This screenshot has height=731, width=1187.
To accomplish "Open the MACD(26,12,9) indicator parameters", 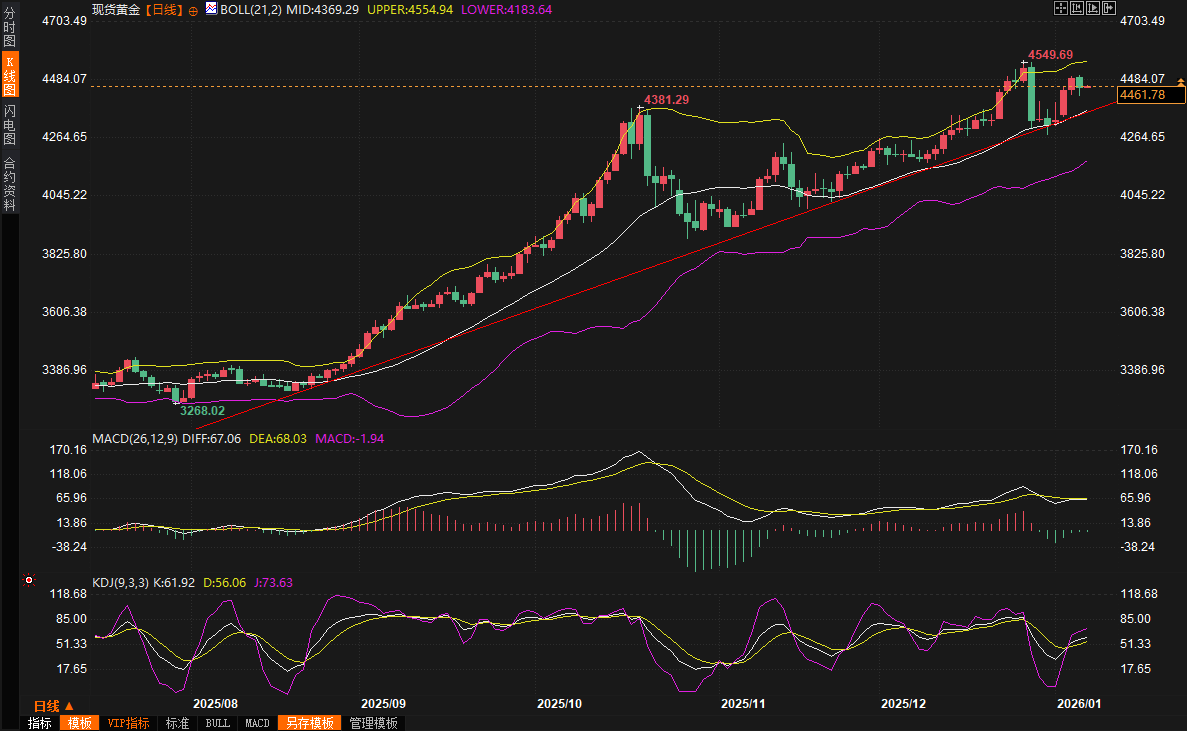I will pyautogui.click(x=135, y=438).
